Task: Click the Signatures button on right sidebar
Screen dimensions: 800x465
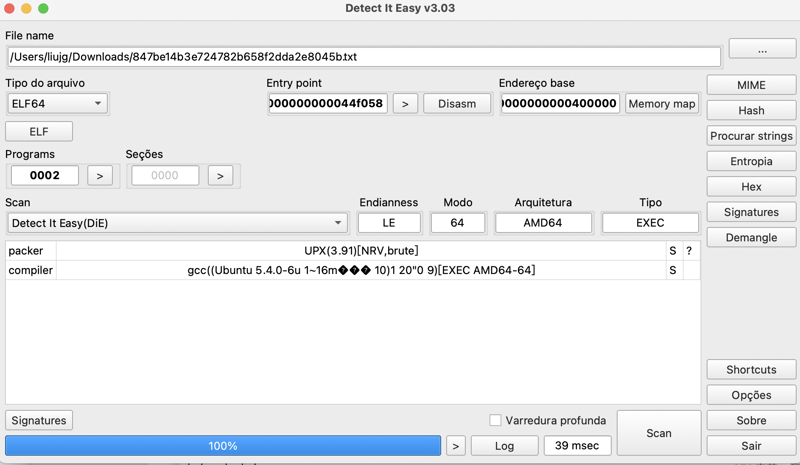Action: click(x=751, y=212)
